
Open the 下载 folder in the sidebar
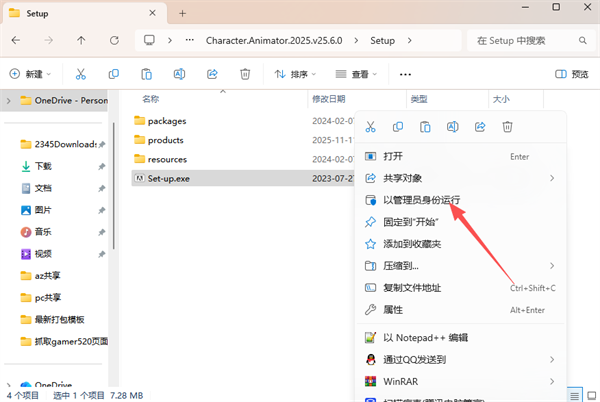click(43, 166)
